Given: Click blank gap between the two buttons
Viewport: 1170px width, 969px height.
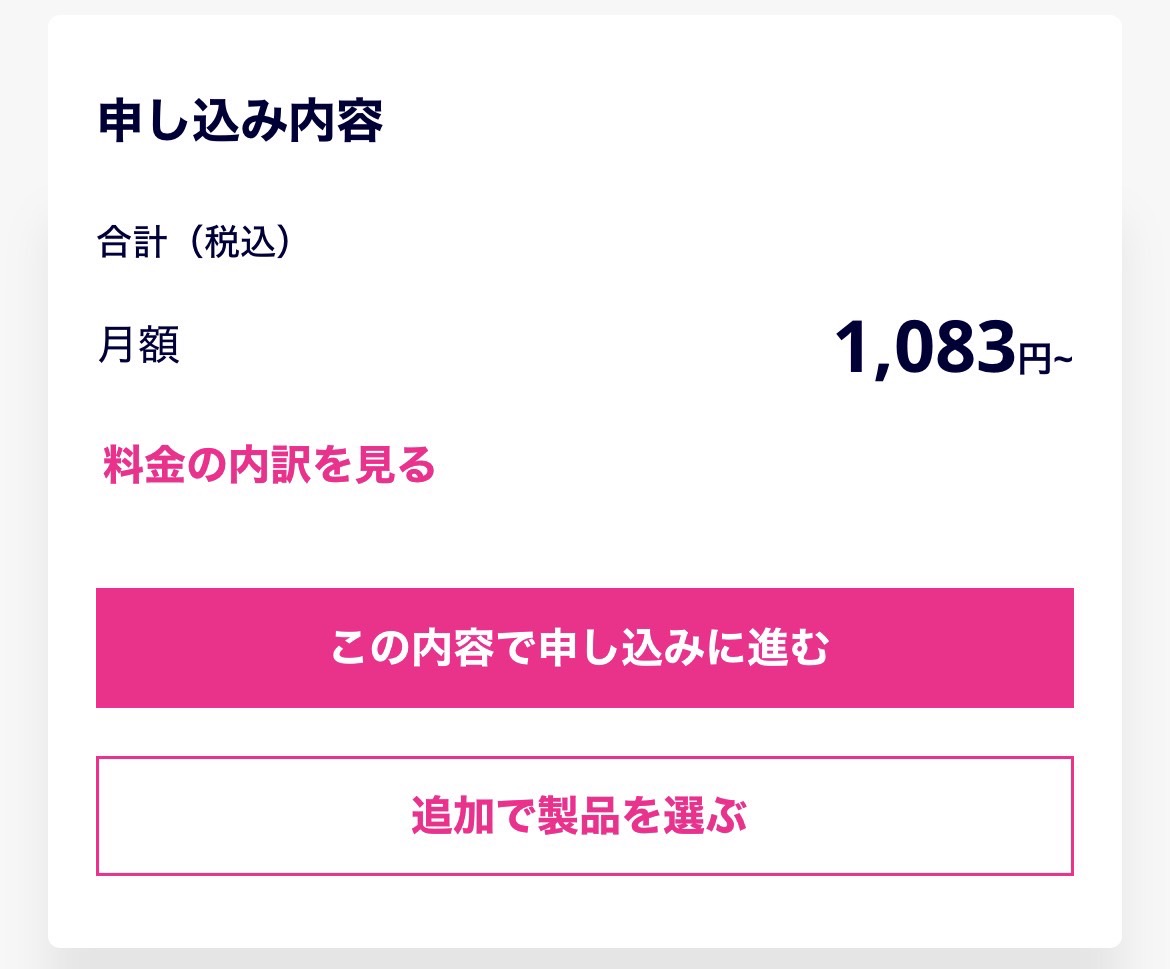Looking at the screenshot, I should (584, 732).
